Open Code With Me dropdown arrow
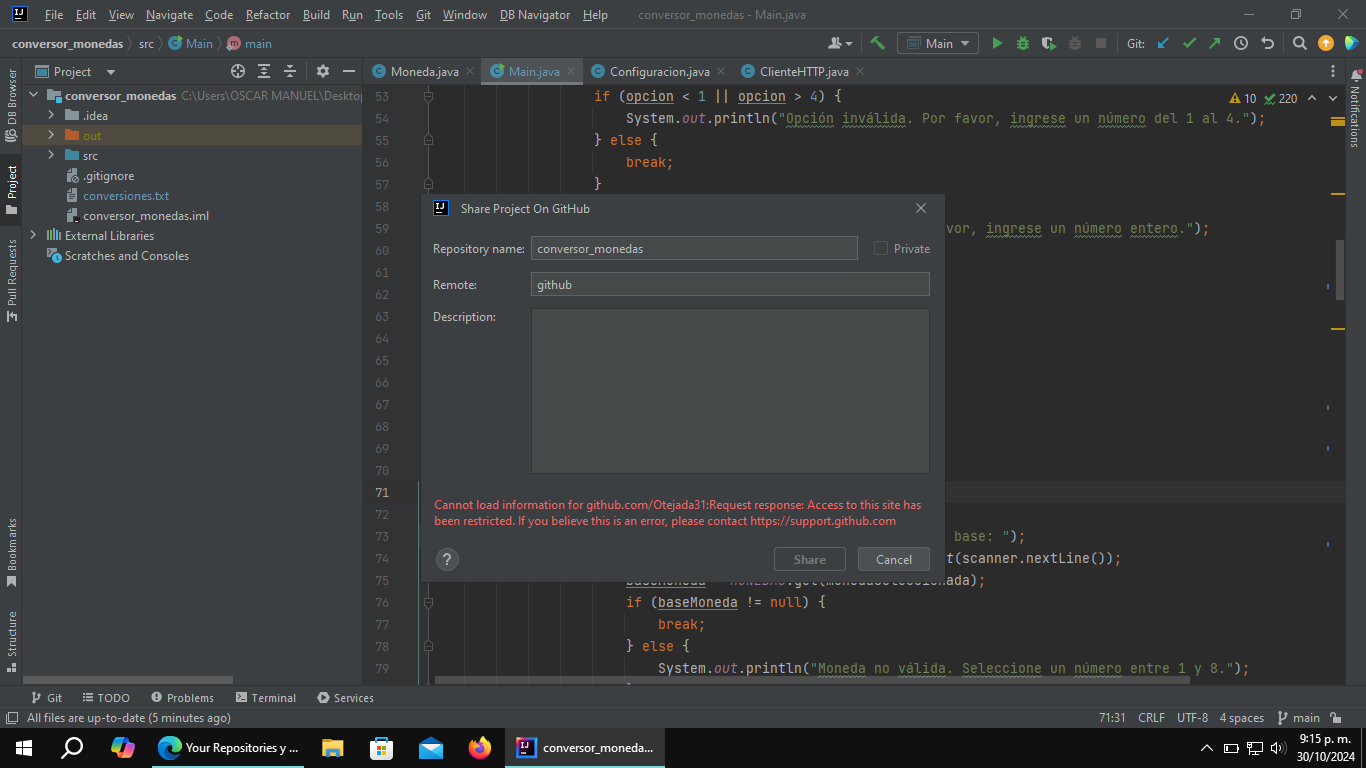 pos(849,44)
